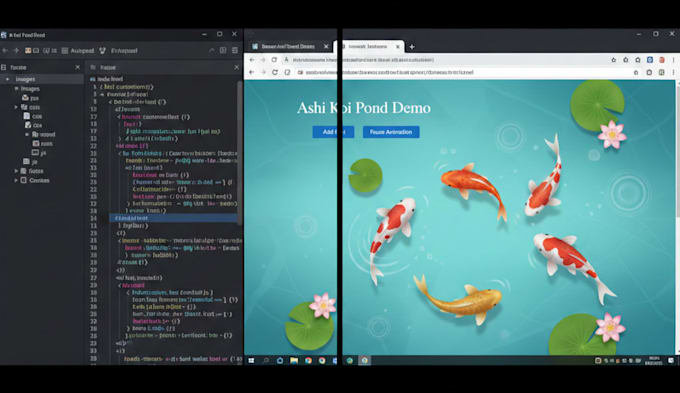
Task: Click the back arrow in the editor toolbar
Action: (5, 51)
